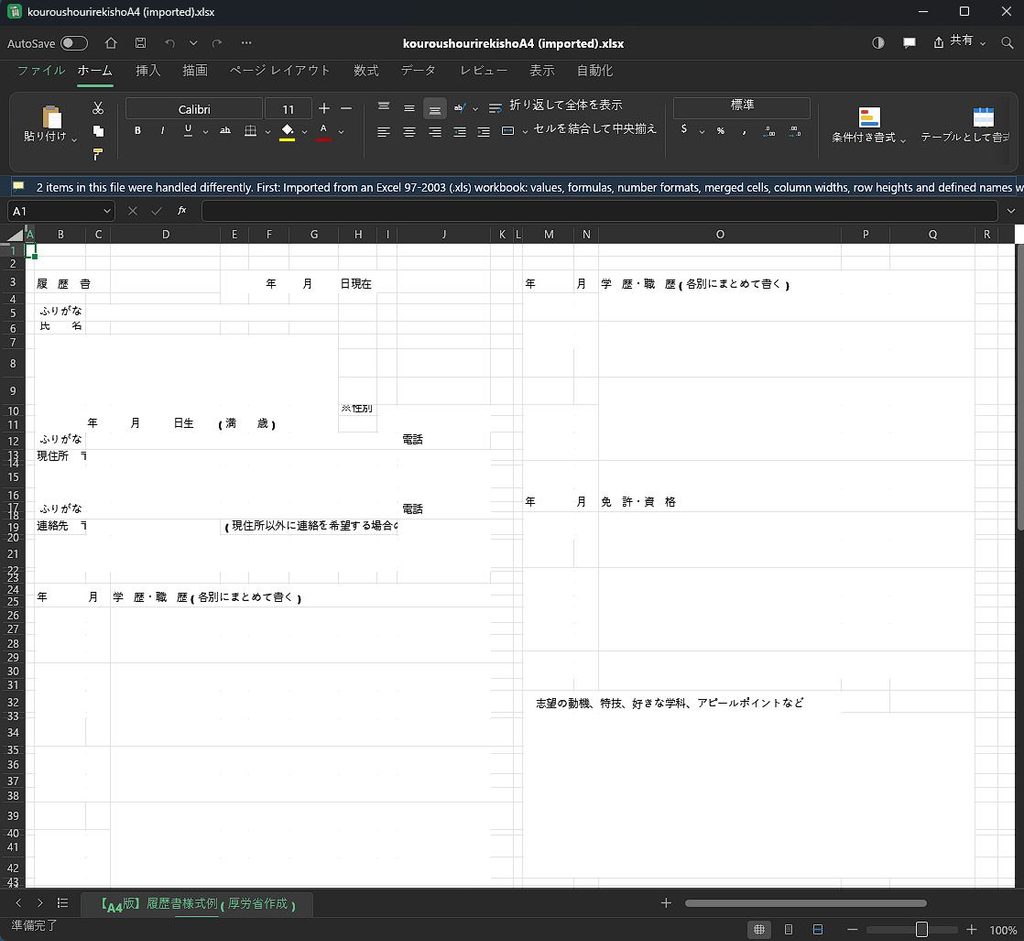Click the Borders grid icon
The width and height of the screenshot is (1024, 941).
coord(250,131)
